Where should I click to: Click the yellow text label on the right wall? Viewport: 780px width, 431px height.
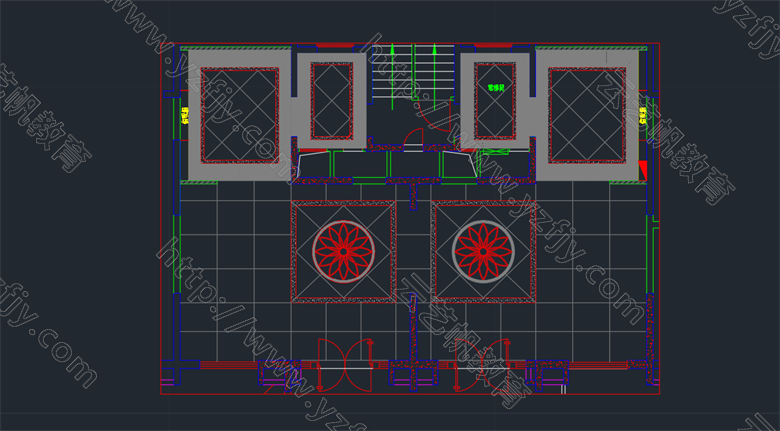pyautogui.click(x=642, y=117)
